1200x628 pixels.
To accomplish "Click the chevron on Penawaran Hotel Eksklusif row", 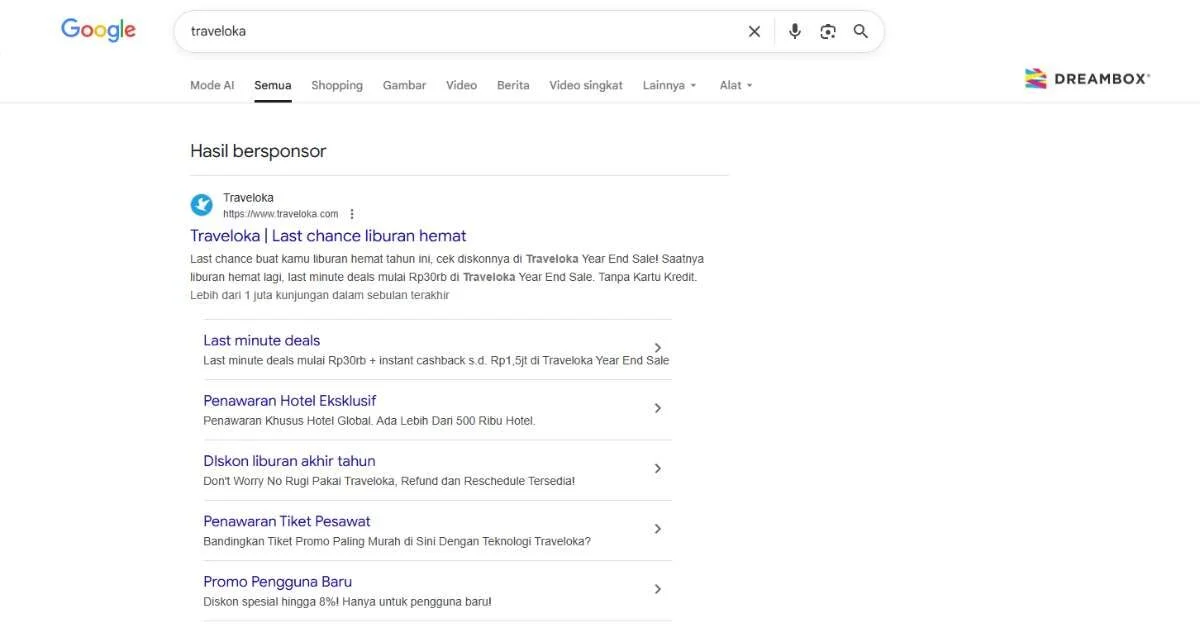I will [657, 408].
